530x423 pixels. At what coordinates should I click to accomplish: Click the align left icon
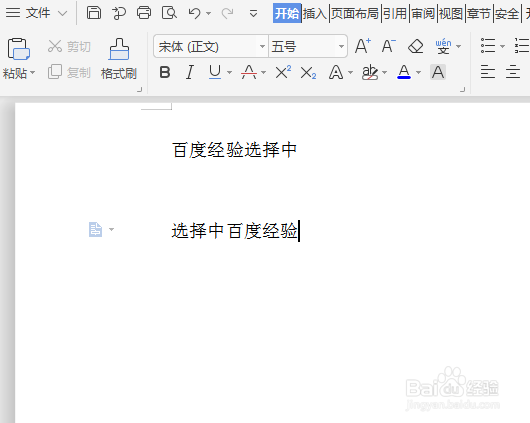pyautogui.click(x=488, y=72)
